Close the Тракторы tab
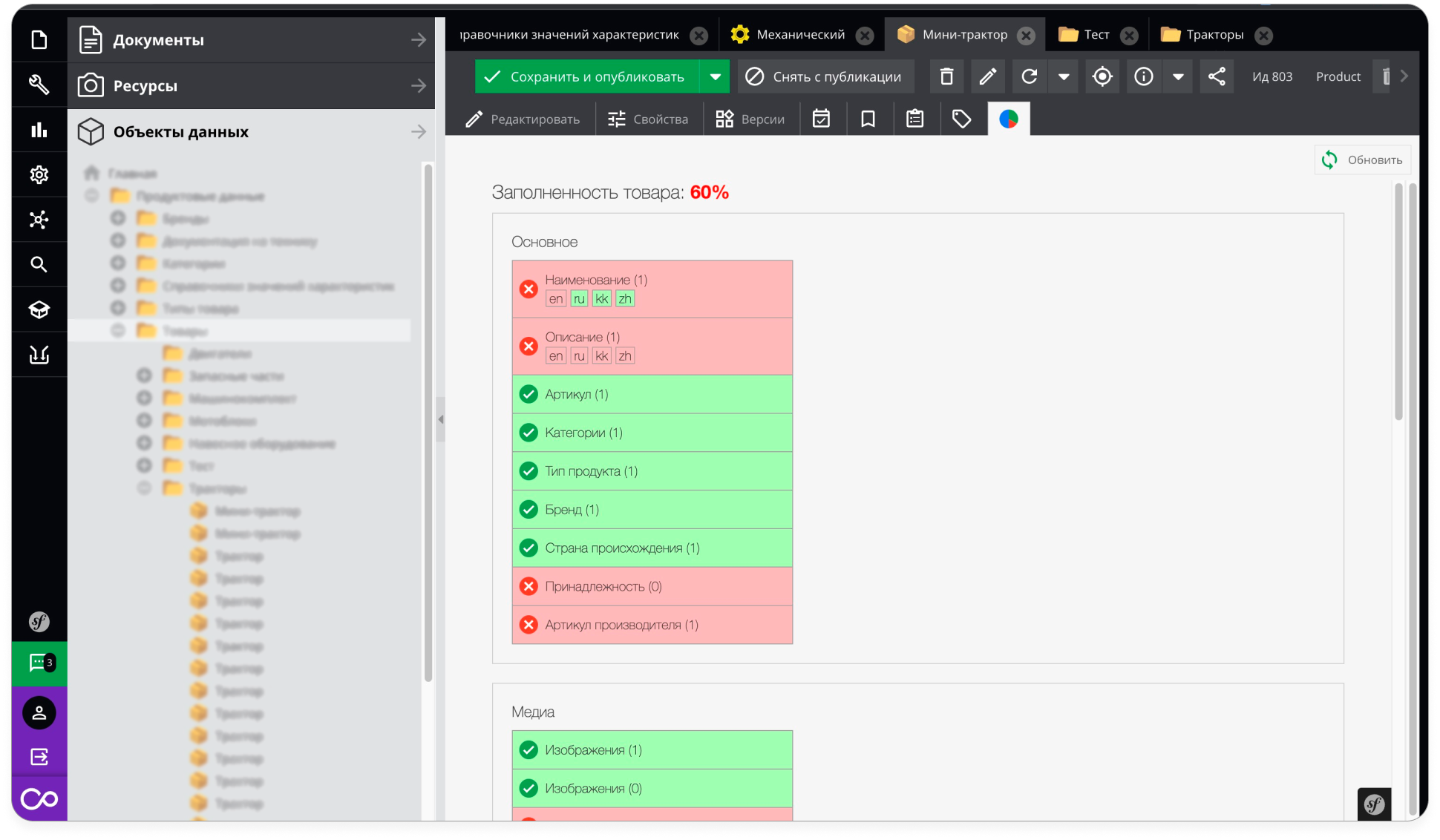The image size is (1440, 840). (x=1264, y=35)
